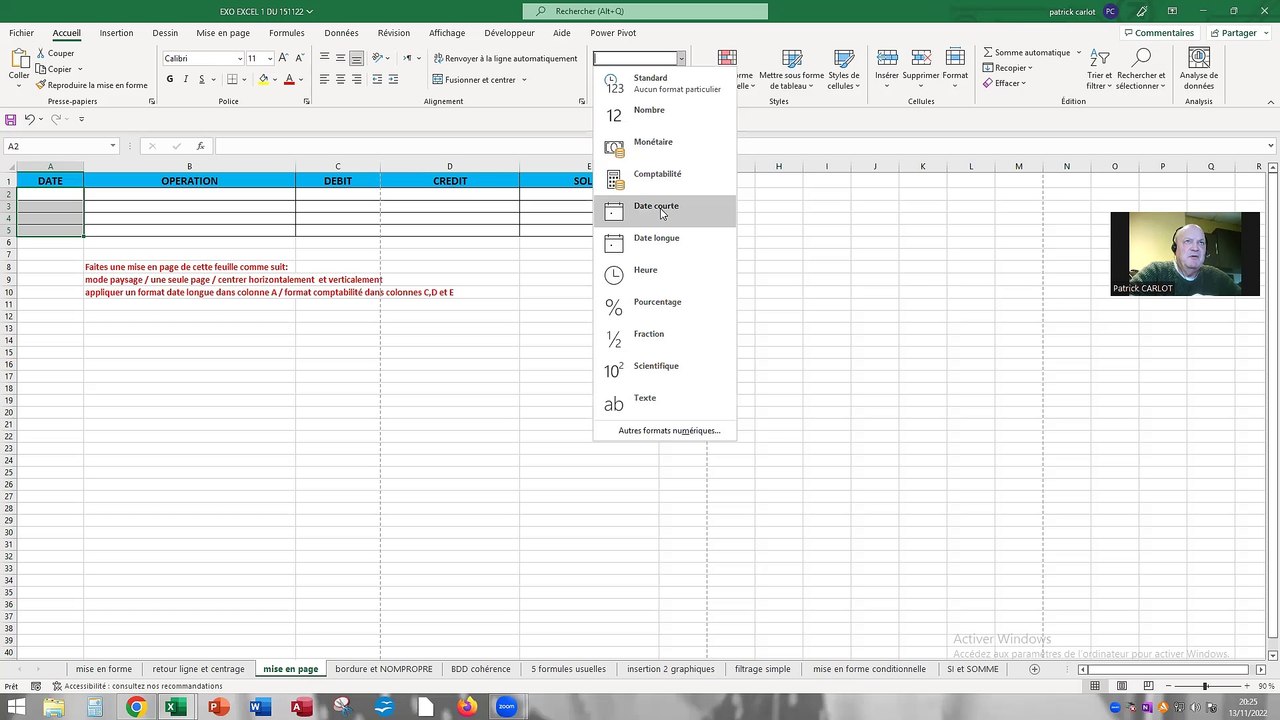The width and height of the screenshot is (1280, 720).
Task: Open the Effacer eraser menu
Action: click(x=1005, y=83)
